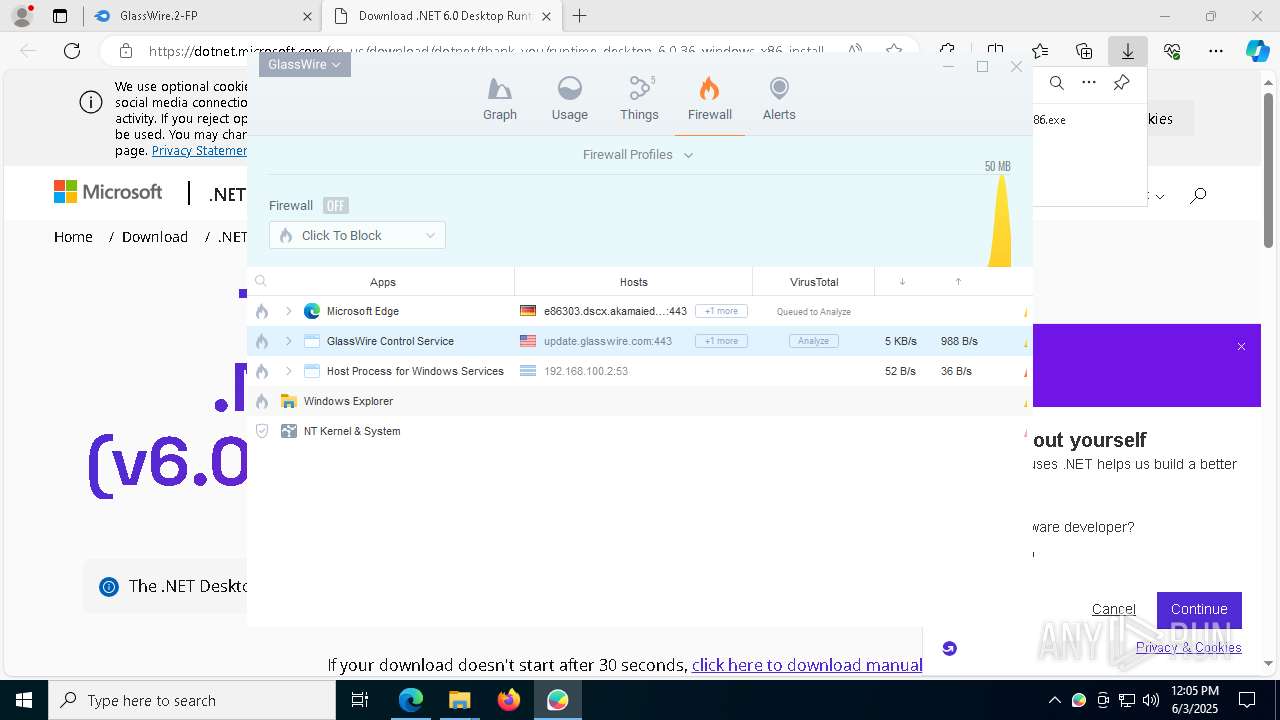This screenshot has width=1280, height=720.
Task: Open Edge Settings and more menu
Action: click(1216, 51)
